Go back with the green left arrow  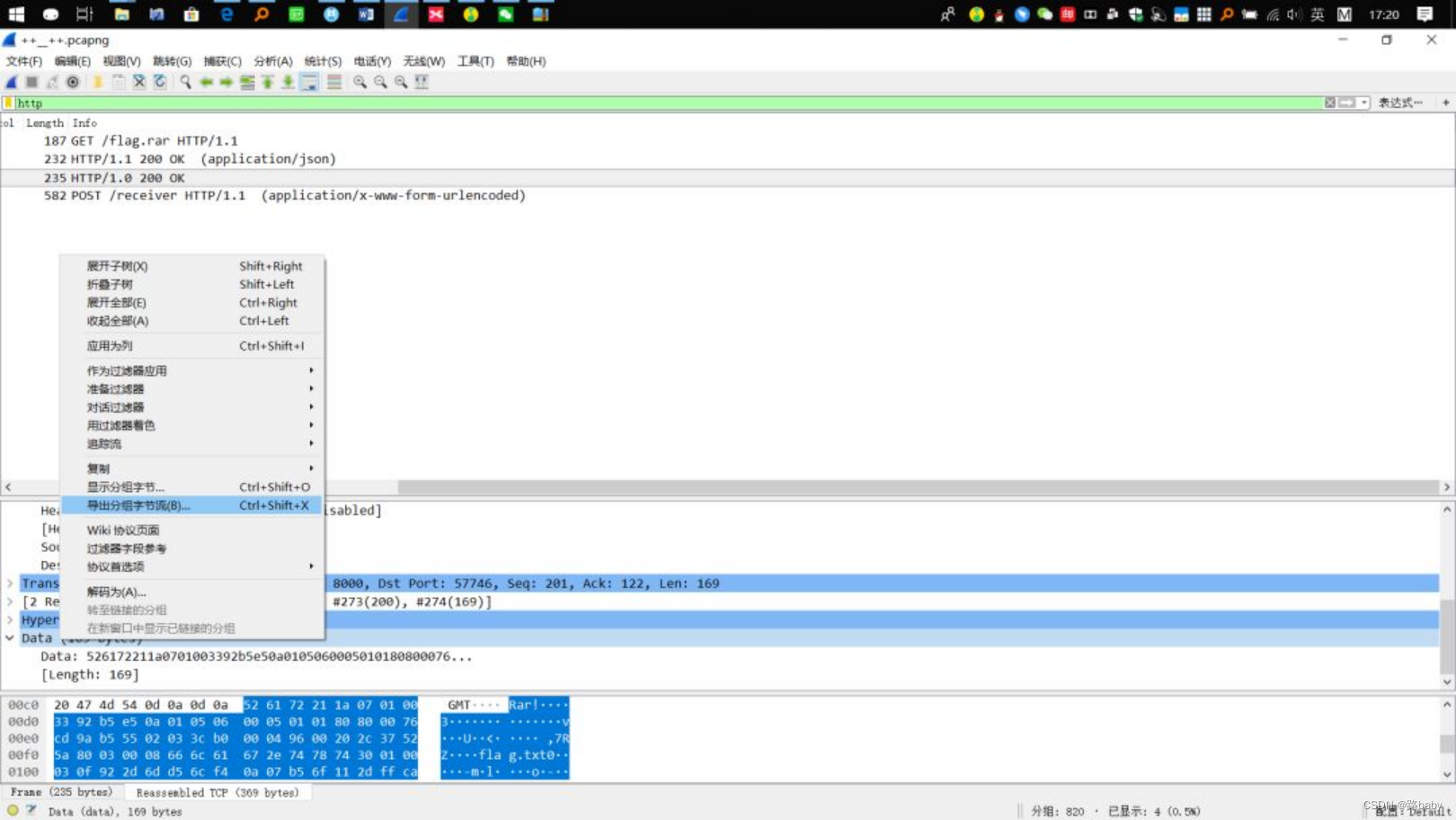tap(206, 82)
